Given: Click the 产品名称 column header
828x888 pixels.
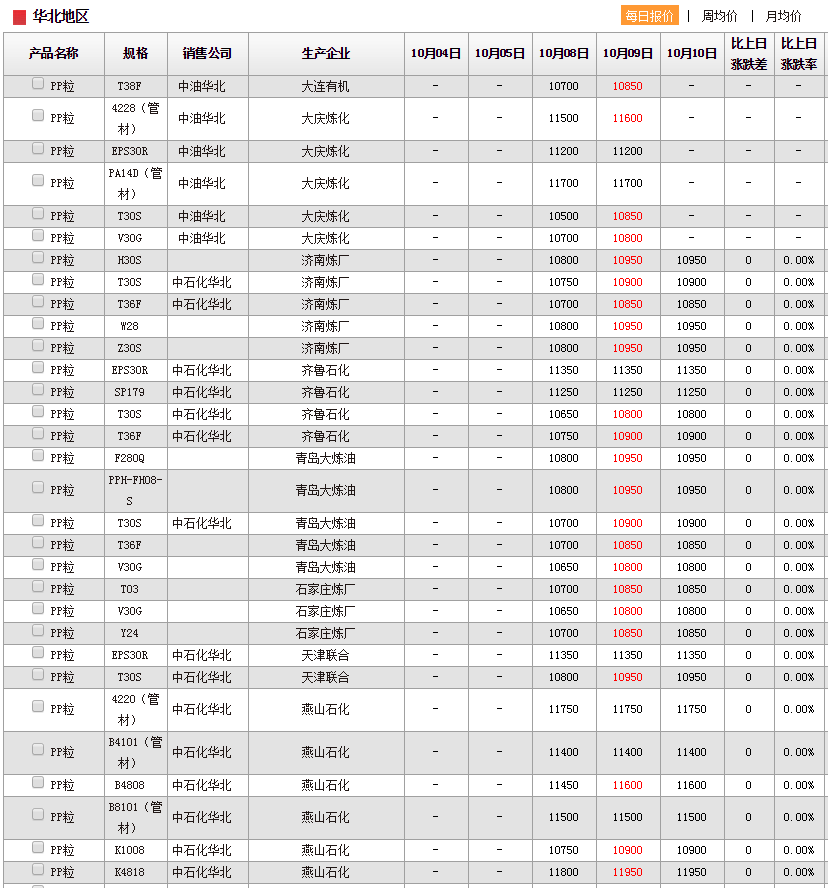Looking at the screenshot, I should [x=54, y=54].
